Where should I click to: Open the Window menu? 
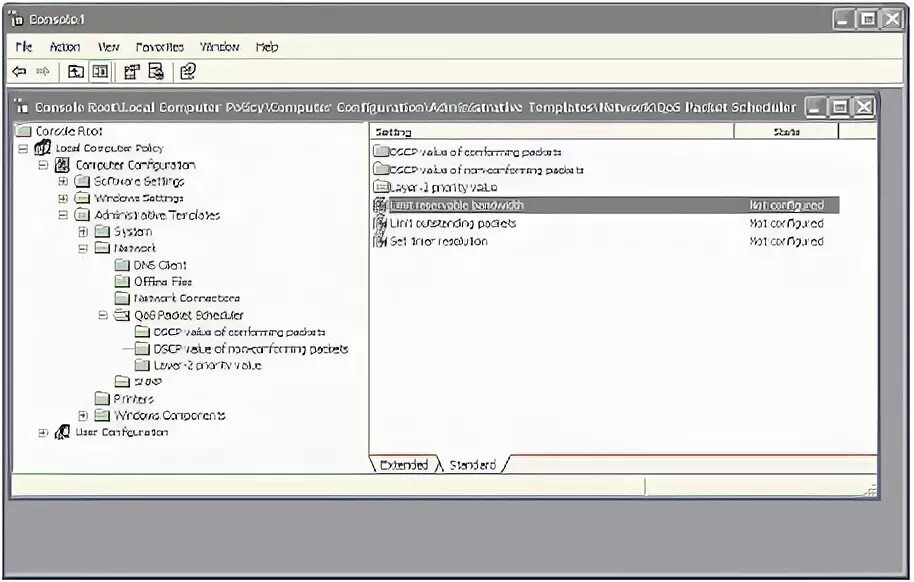coord(220,47)
